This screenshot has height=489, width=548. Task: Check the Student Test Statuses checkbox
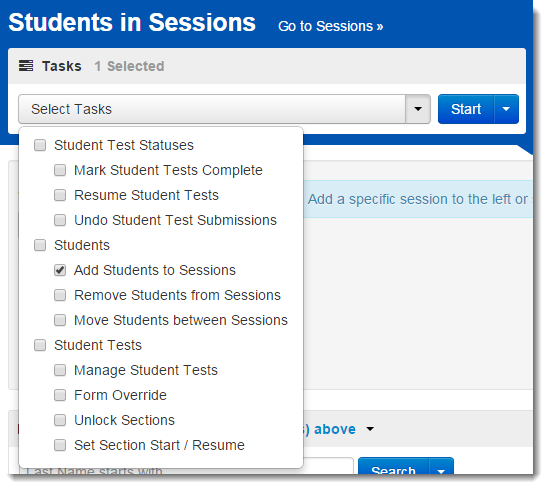(40, 145)
